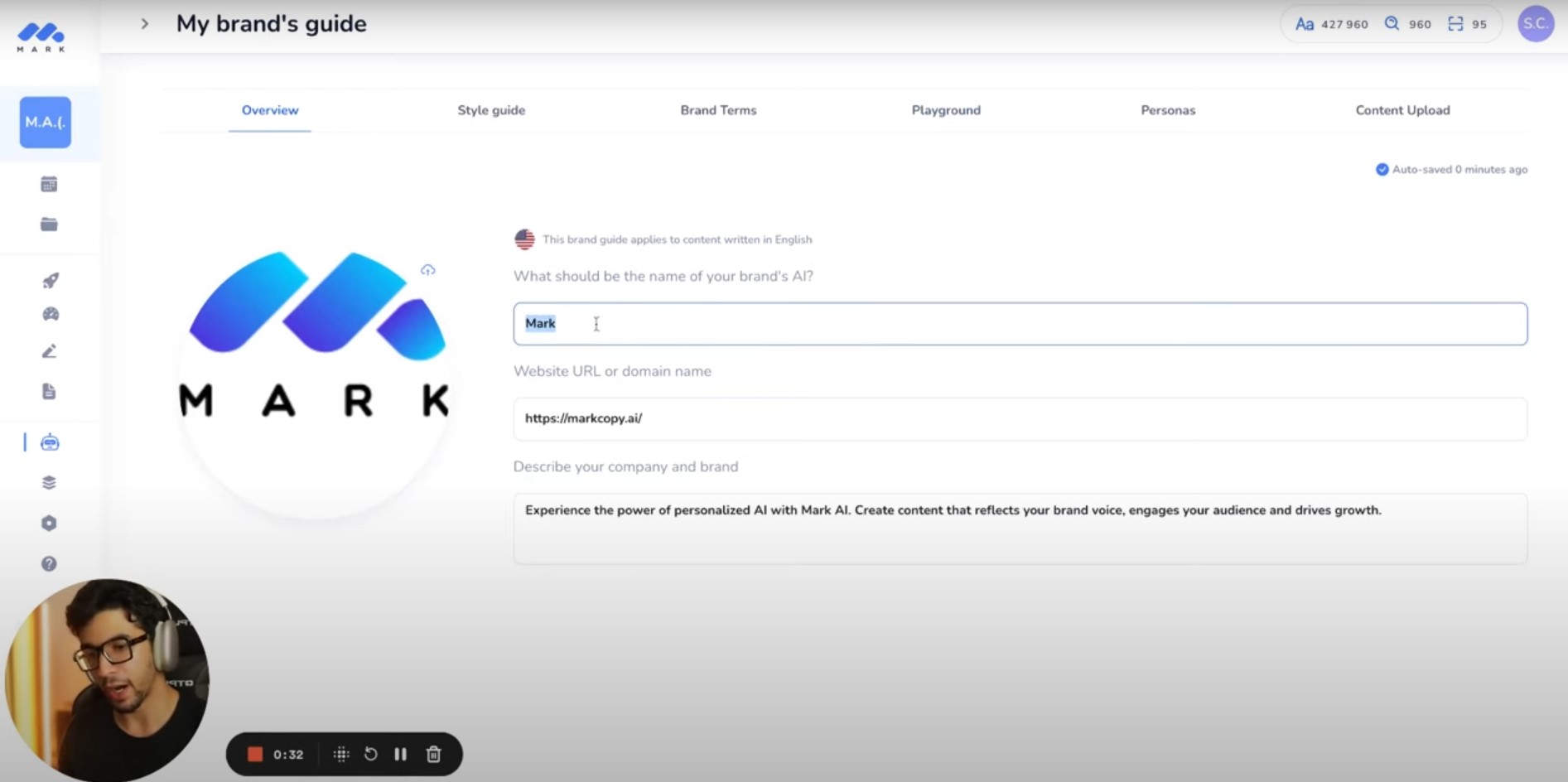Select the pencil edit icon
The image size is (1568, 782).
pyautogui.click(x=49, y=351)
